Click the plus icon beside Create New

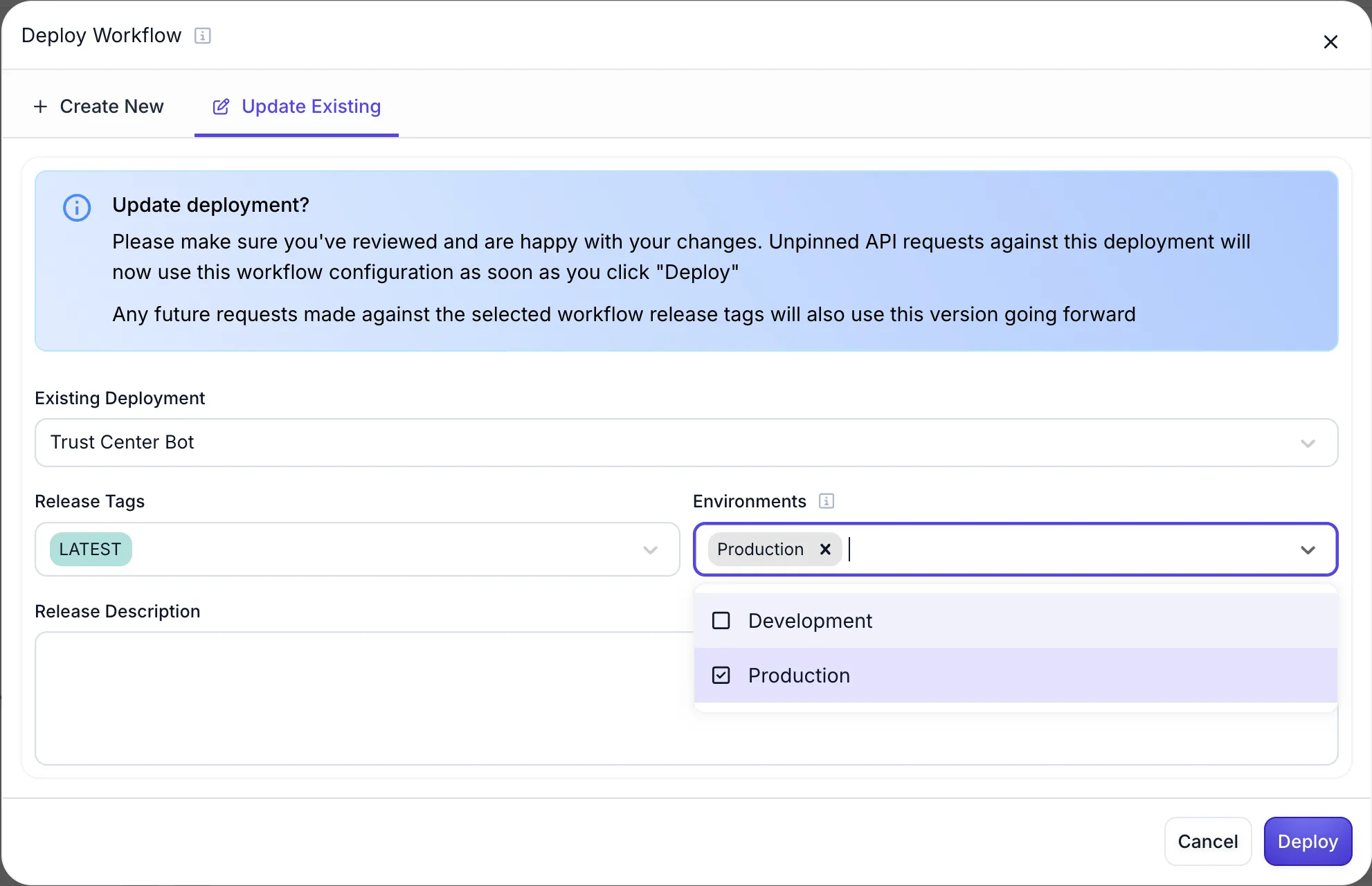pos(41,107)
